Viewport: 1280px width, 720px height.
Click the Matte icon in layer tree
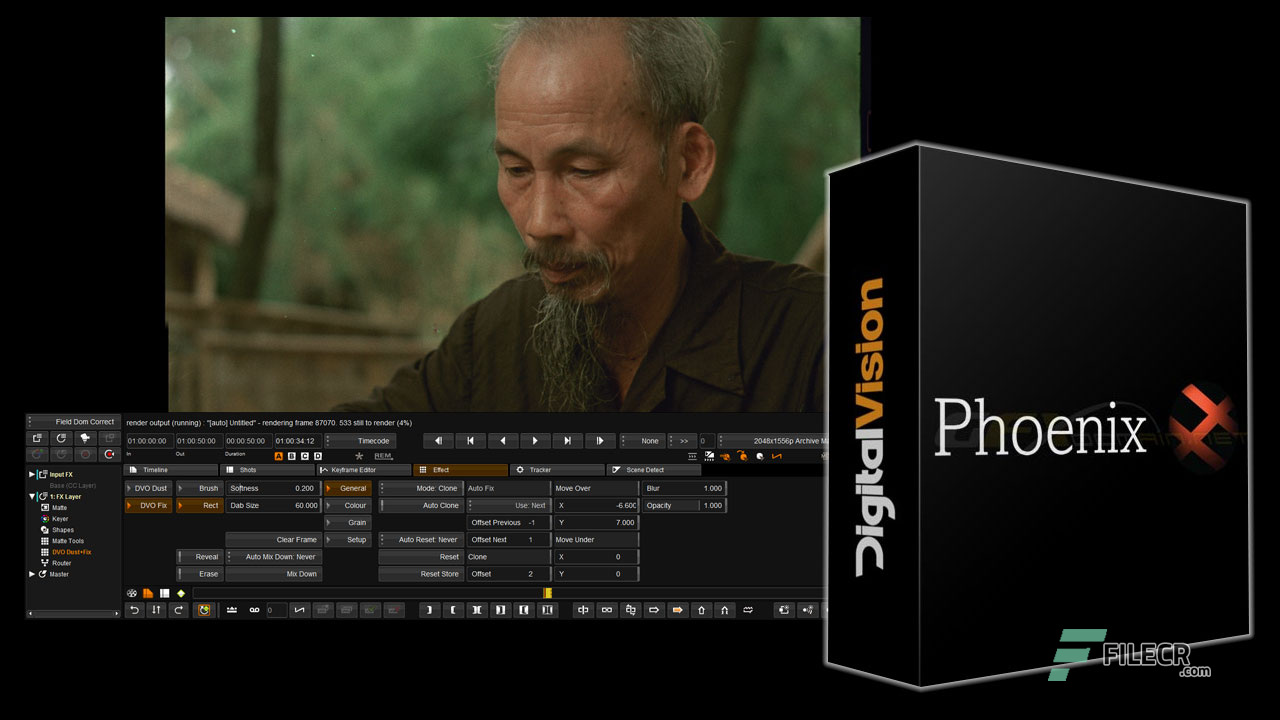(45, 508)
